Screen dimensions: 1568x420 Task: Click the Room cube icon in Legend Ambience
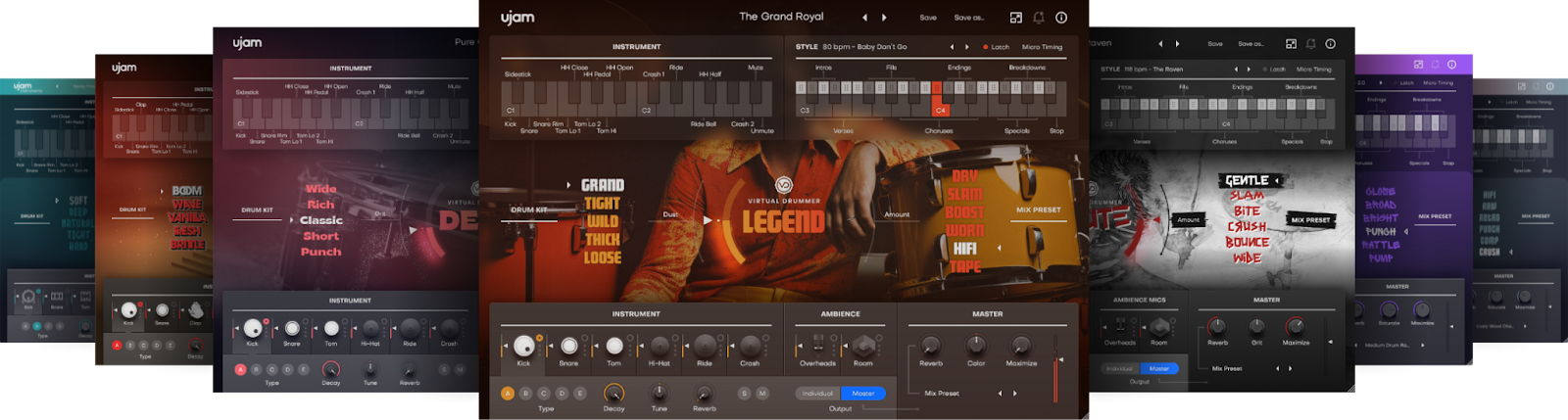[x=863, y=345]
